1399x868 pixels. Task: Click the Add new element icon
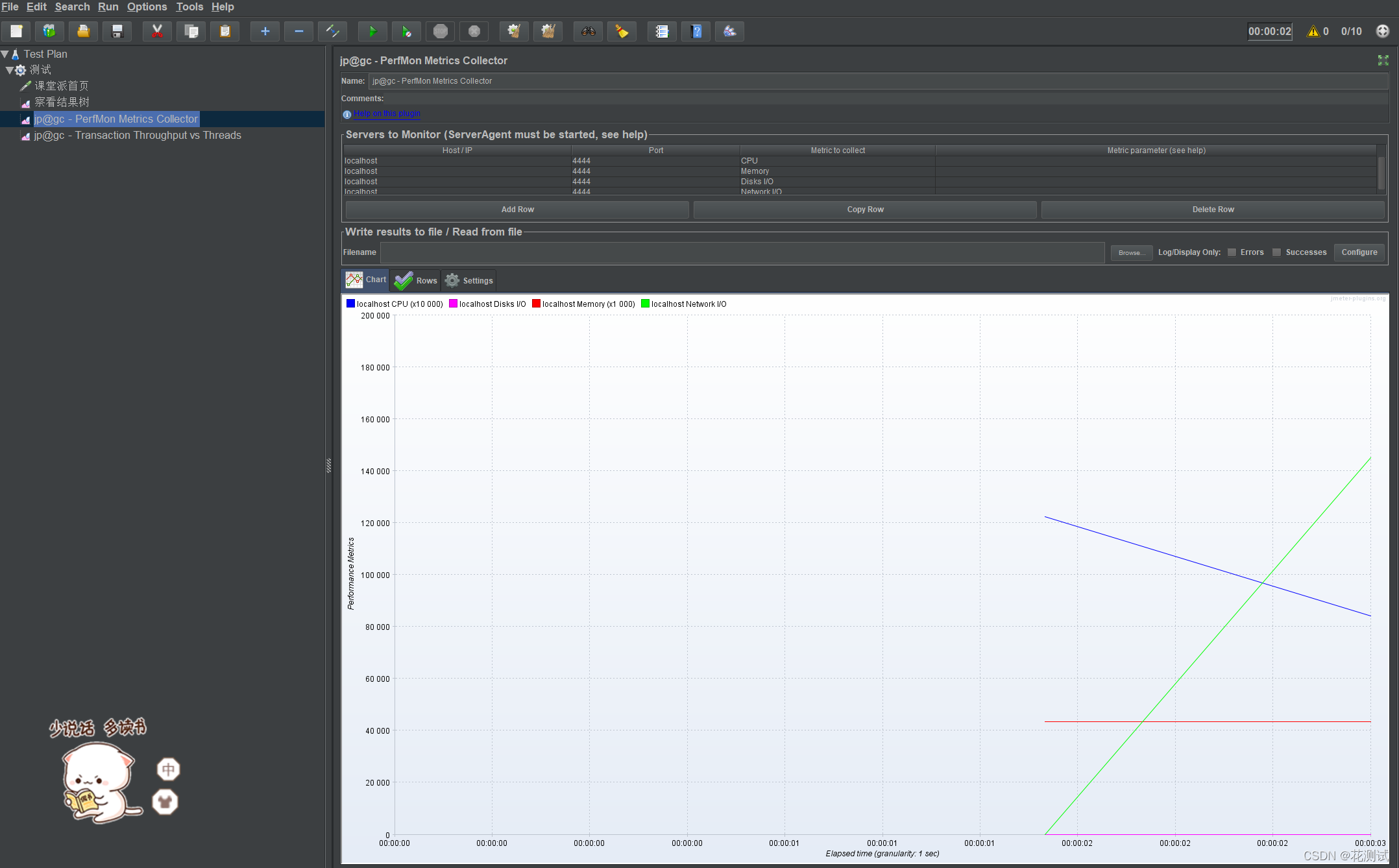click(x=265, y=31)
